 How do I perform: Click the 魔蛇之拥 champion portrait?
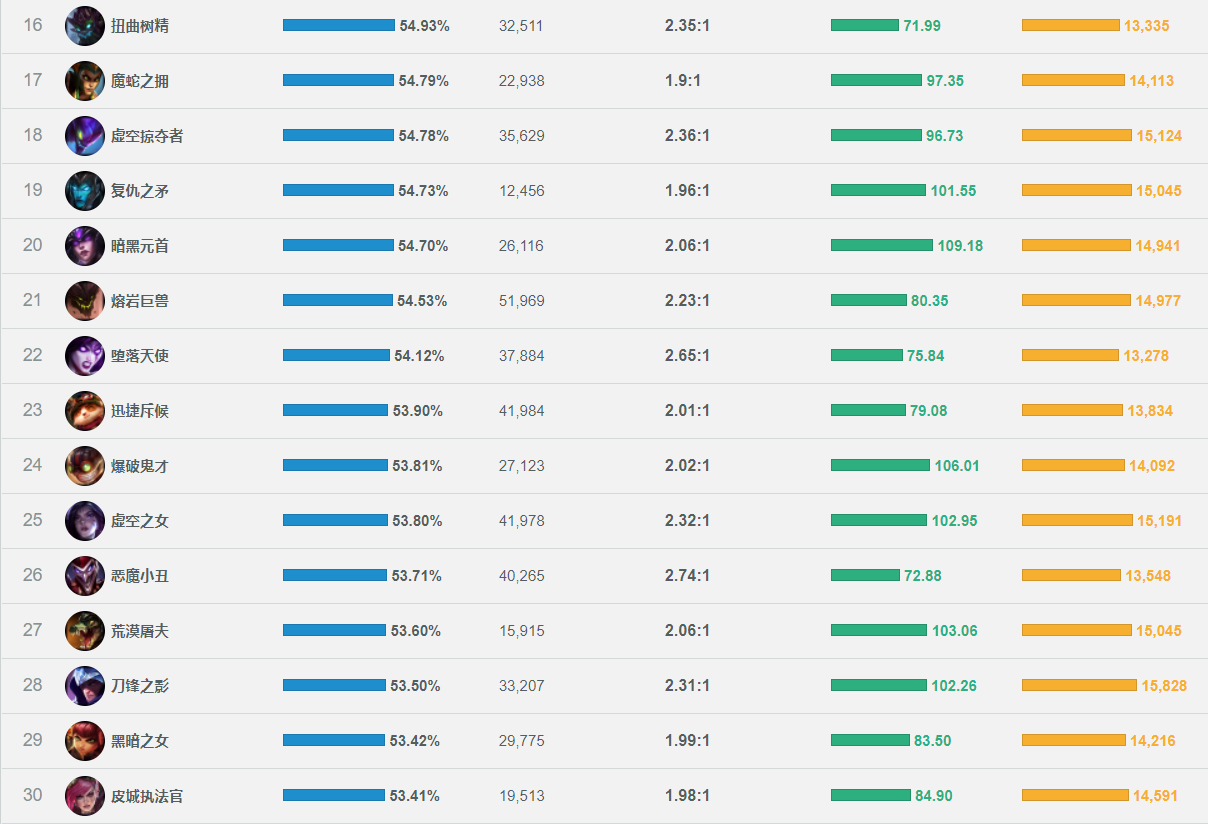point(85,81)
